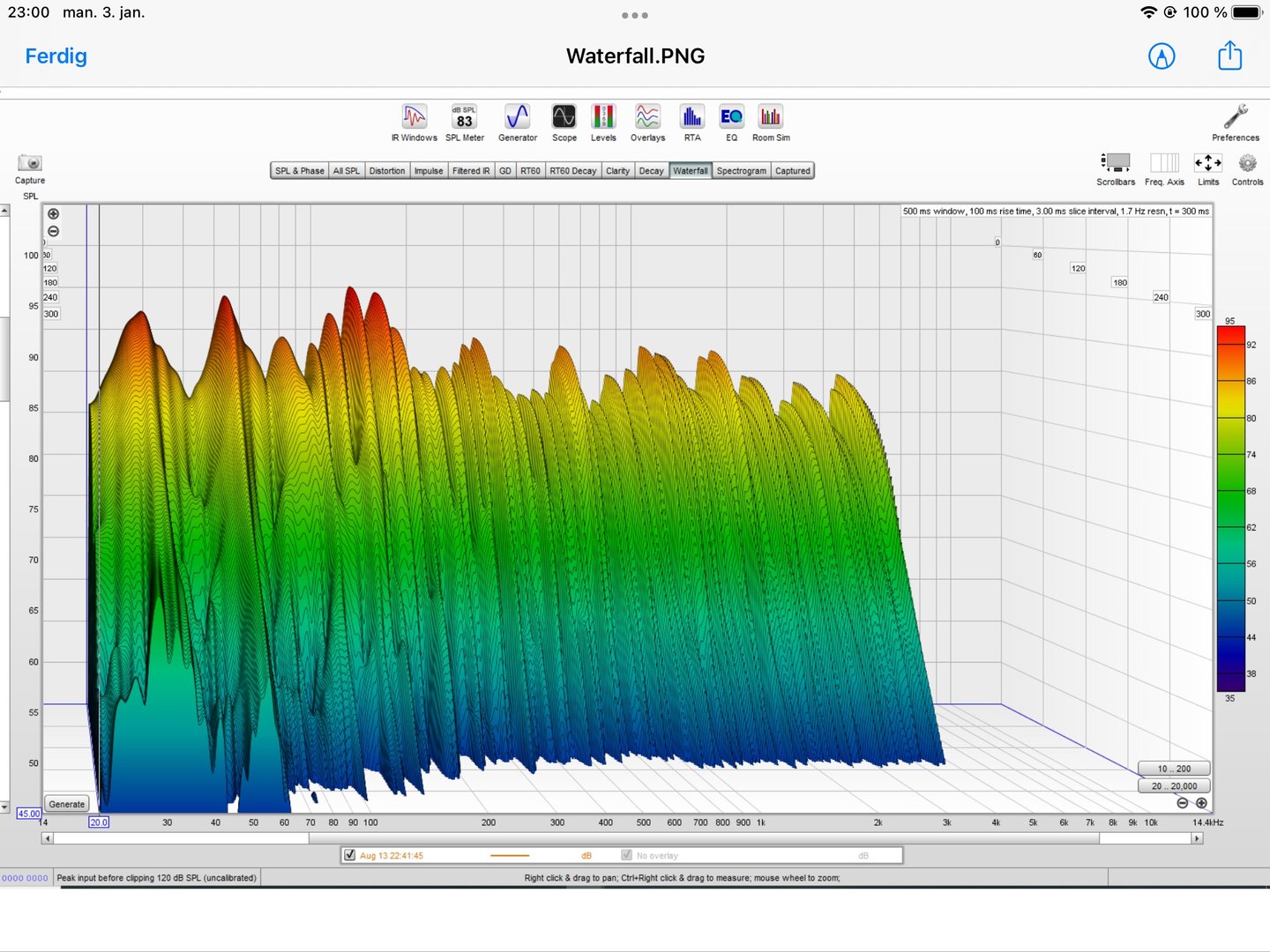Switch to RT60 tab
1270x952 pixels.
530,171
